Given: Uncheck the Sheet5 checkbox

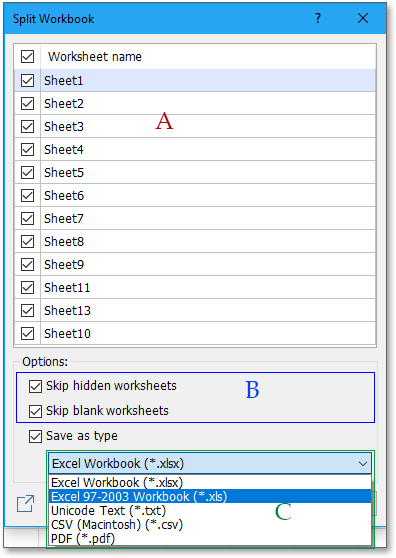Looking at the screenshot, I should [27, 173].
